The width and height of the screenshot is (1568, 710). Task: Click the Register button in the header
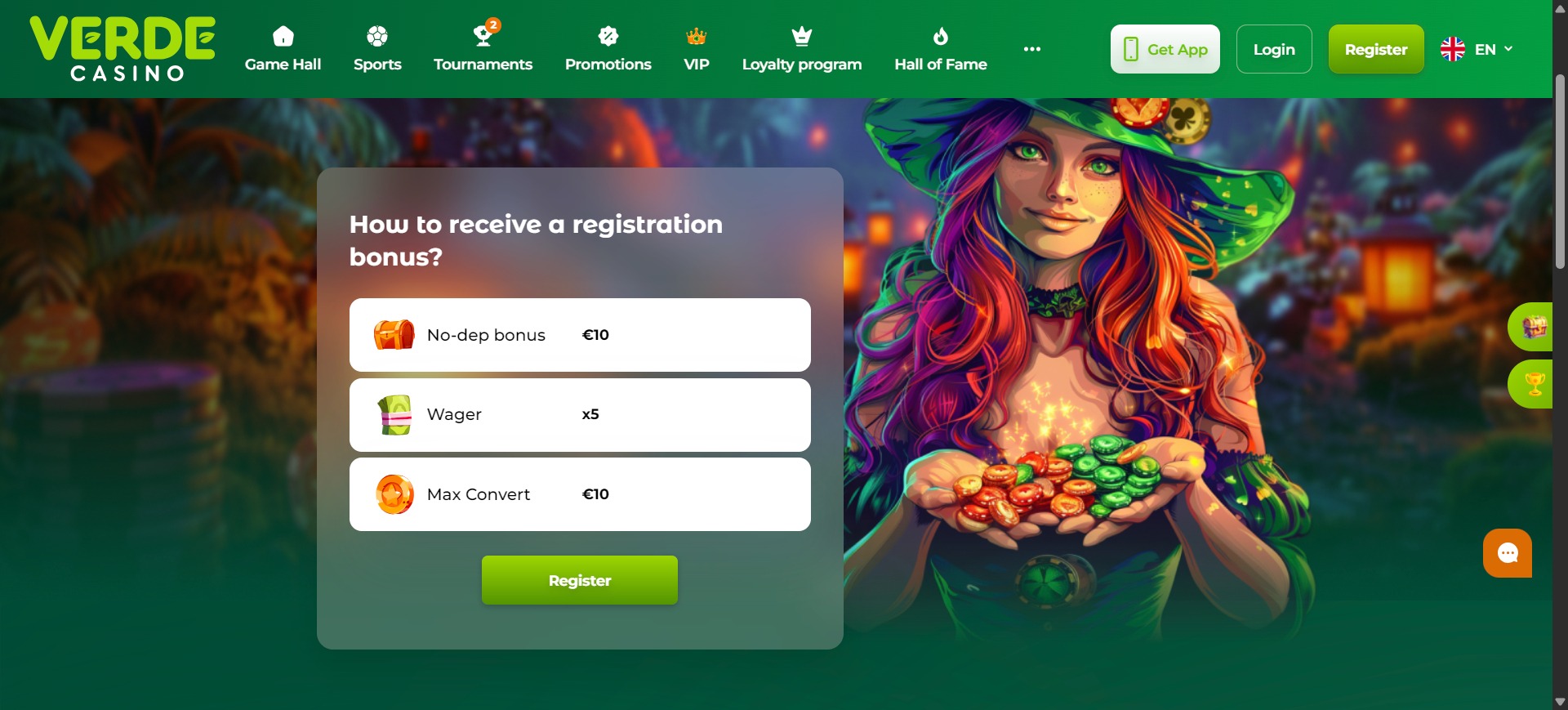(x=1376, y=49)
